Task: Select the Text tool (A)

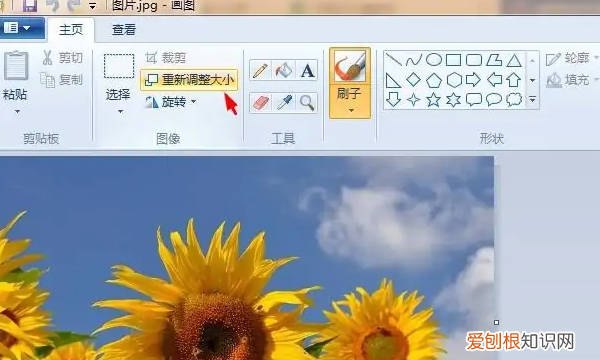Action: [307, 70]
